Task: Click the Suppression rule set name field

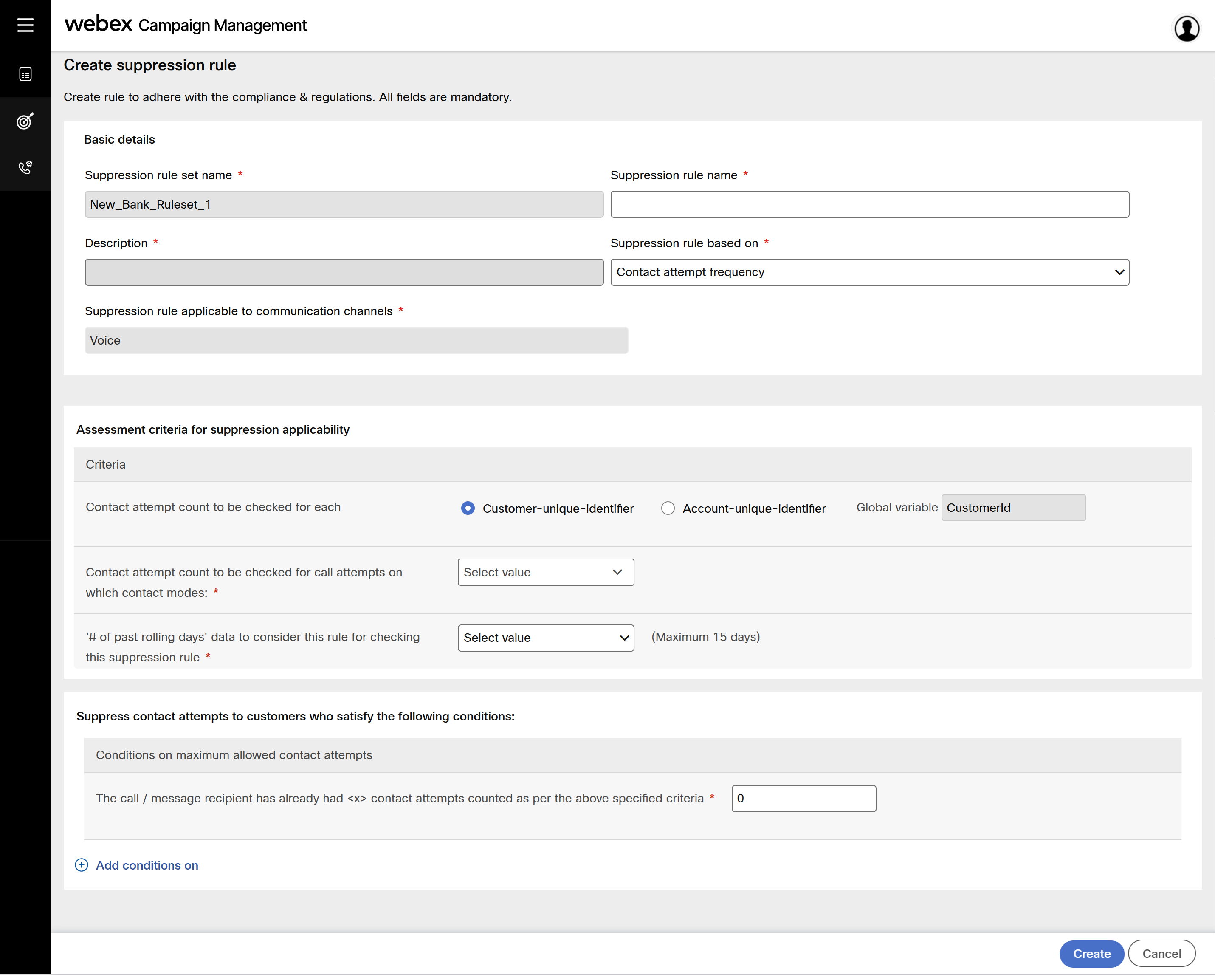Action: click(x=344, y=204)
